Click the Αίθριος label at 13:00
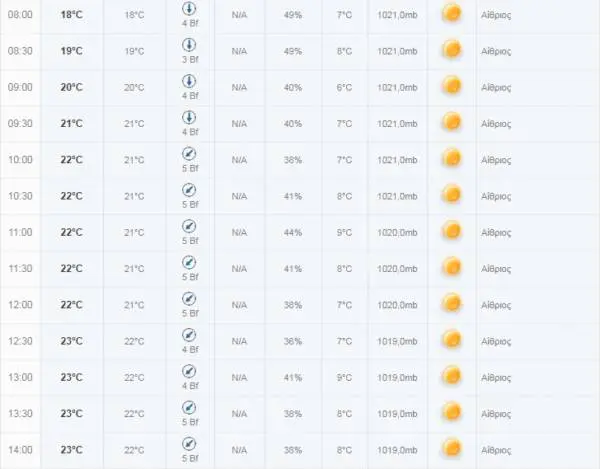Viewport: 600px width, 469px height. pos(496,378)
